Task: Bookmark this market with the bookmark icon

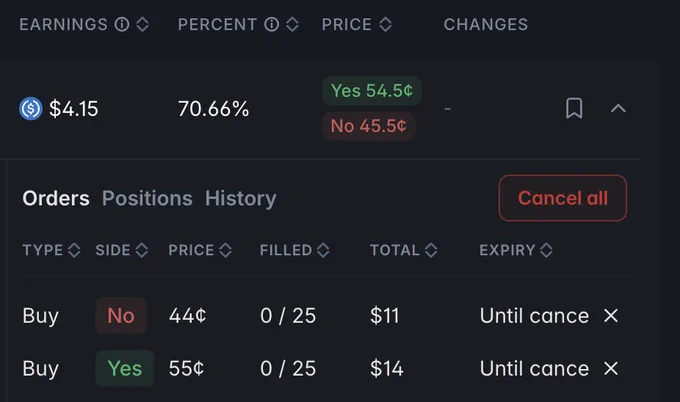Action: 574,108
